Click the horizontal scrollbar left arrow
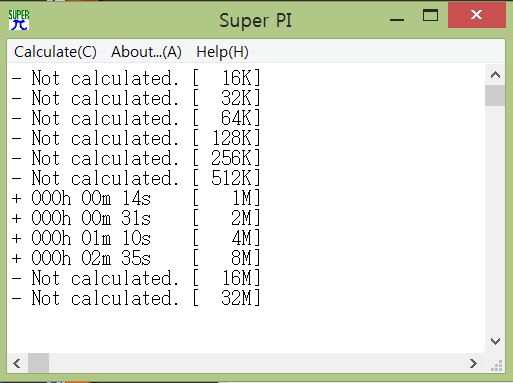Image resolution: width=513 pixels, height=383 pixels. (x=17, y=363)
